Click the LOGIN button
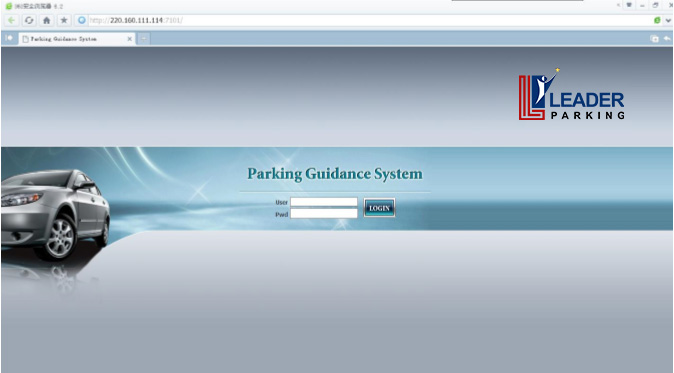 [379, 208]
